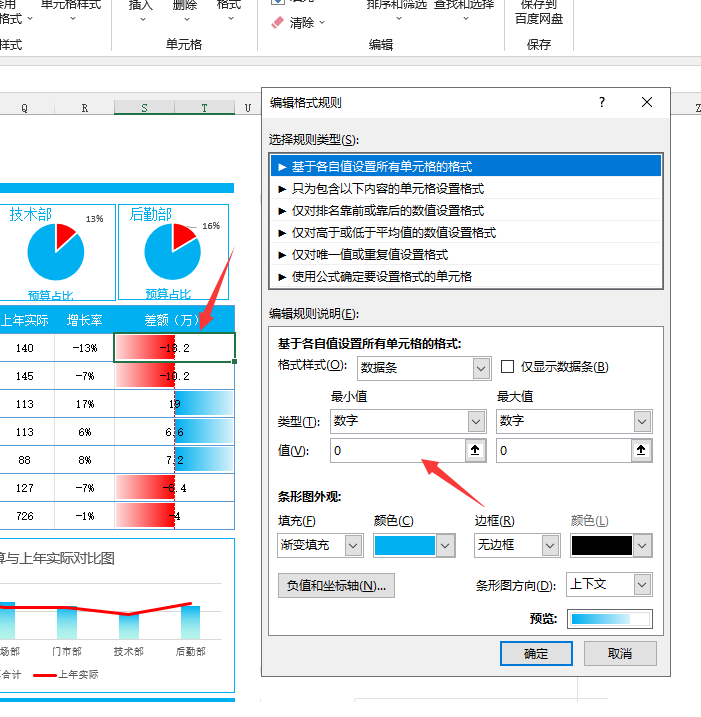
Task: Click the 技术部 pie chart
Action: click(56, 252)
